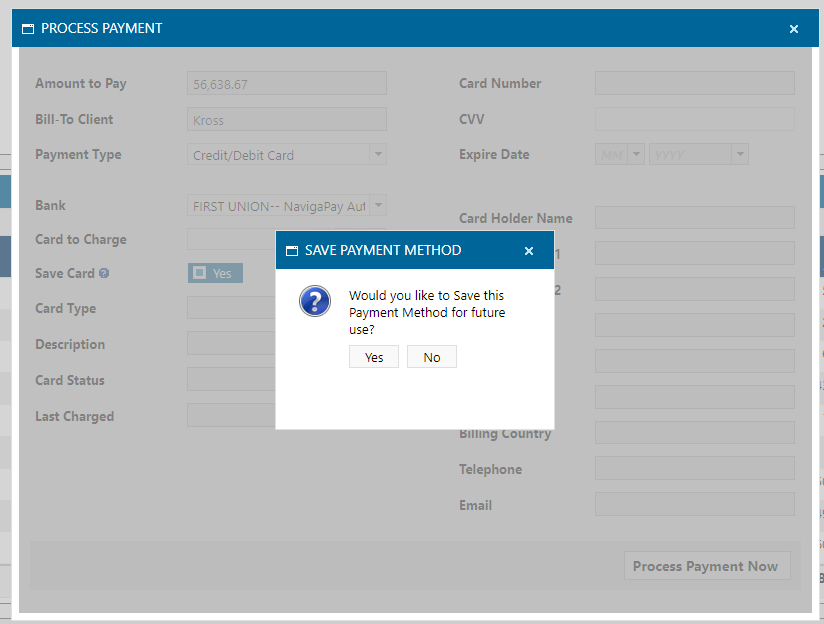
Task: Expand the Payment Type dropdown
Action: [377, 154]
